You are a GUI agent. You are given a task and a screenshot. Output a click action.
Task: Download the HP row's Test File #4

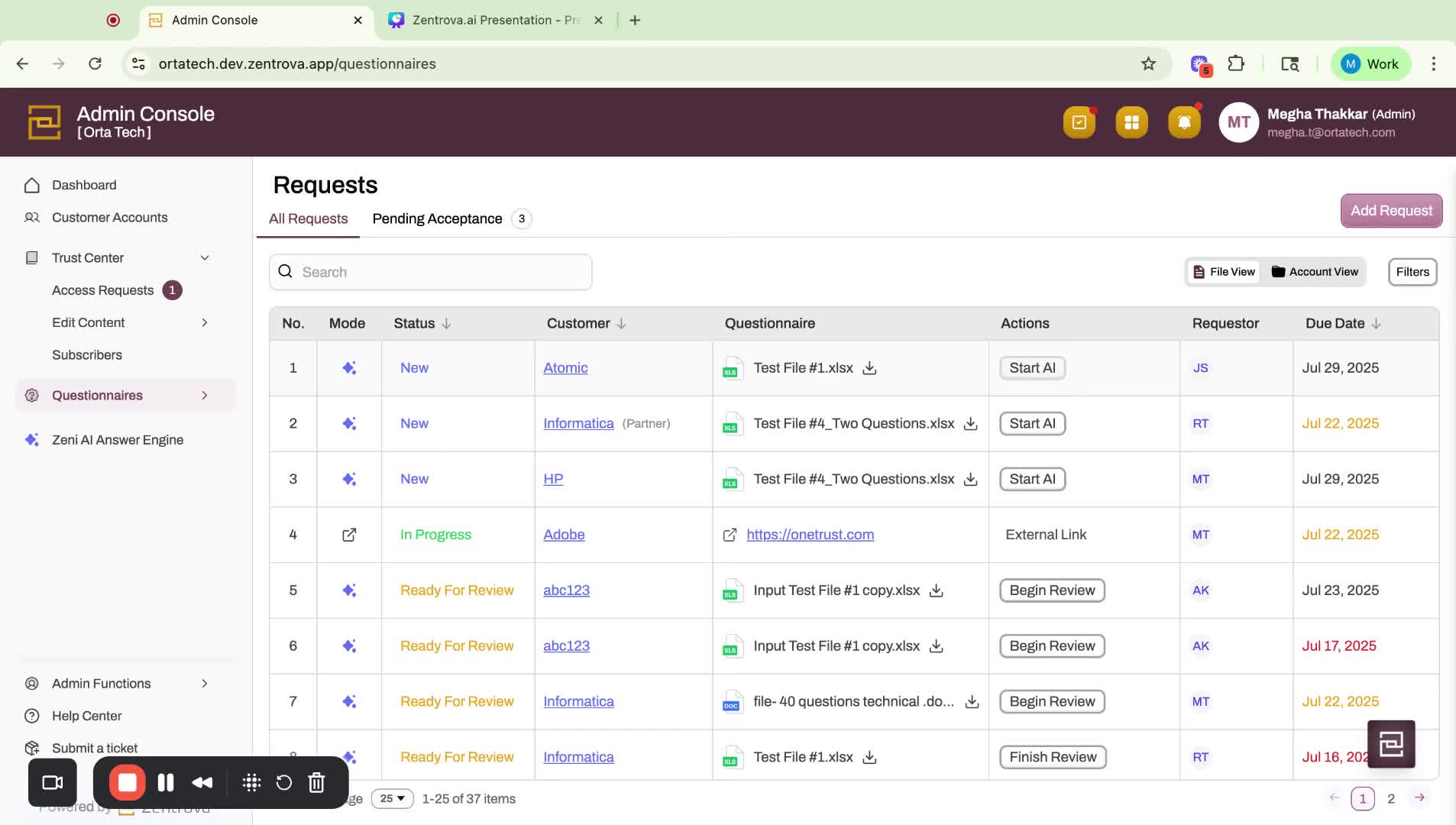[x=970, y=480]
